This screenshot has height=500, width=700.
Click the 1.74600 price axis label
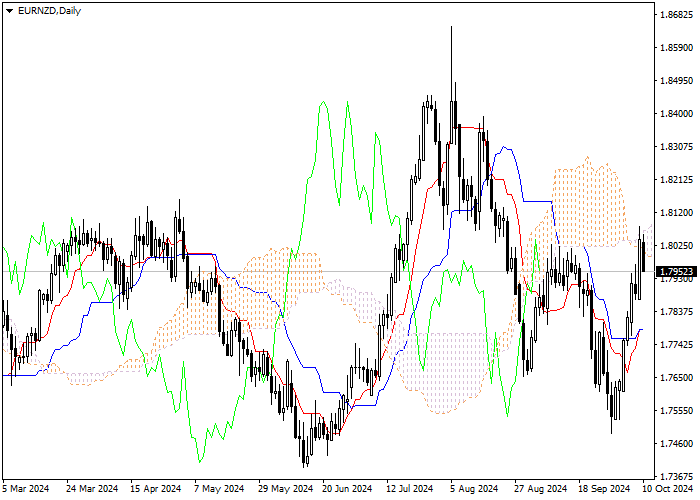pyautogui.click(x=676, y=444)
